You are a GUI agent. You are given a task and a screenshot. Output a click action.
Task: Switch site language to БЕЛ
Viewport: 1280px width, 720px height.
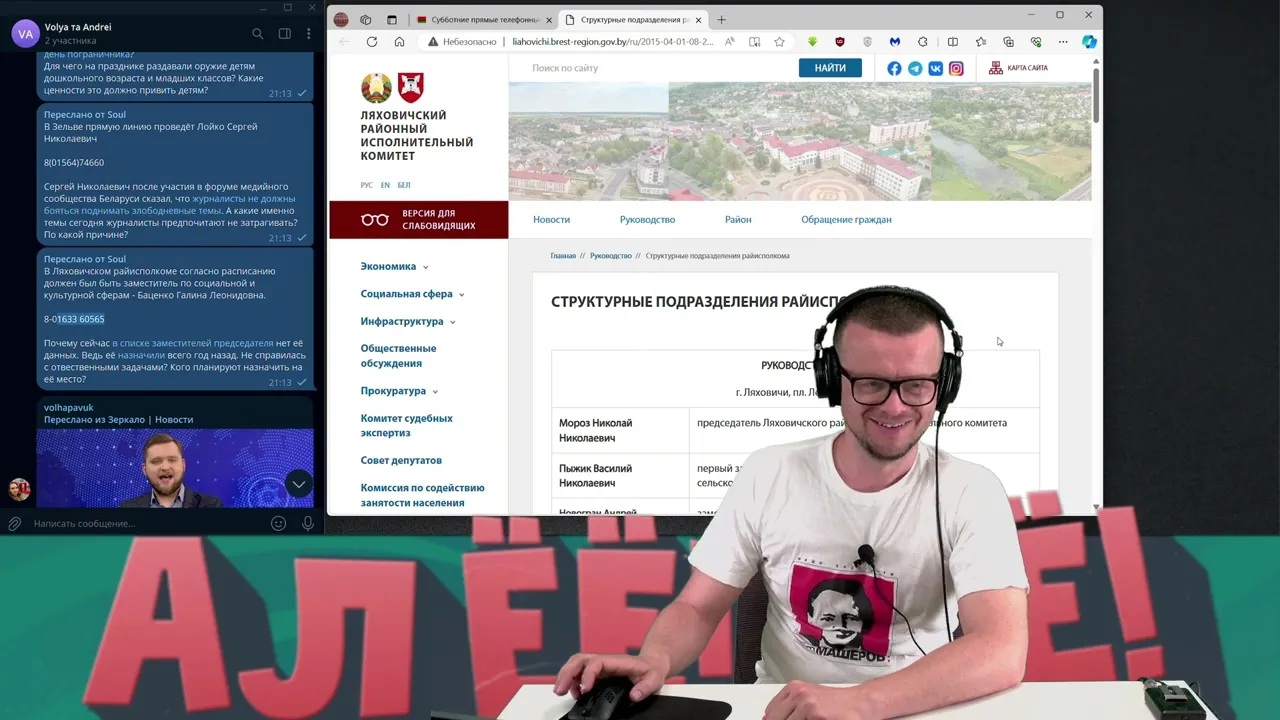pos(404,185)
